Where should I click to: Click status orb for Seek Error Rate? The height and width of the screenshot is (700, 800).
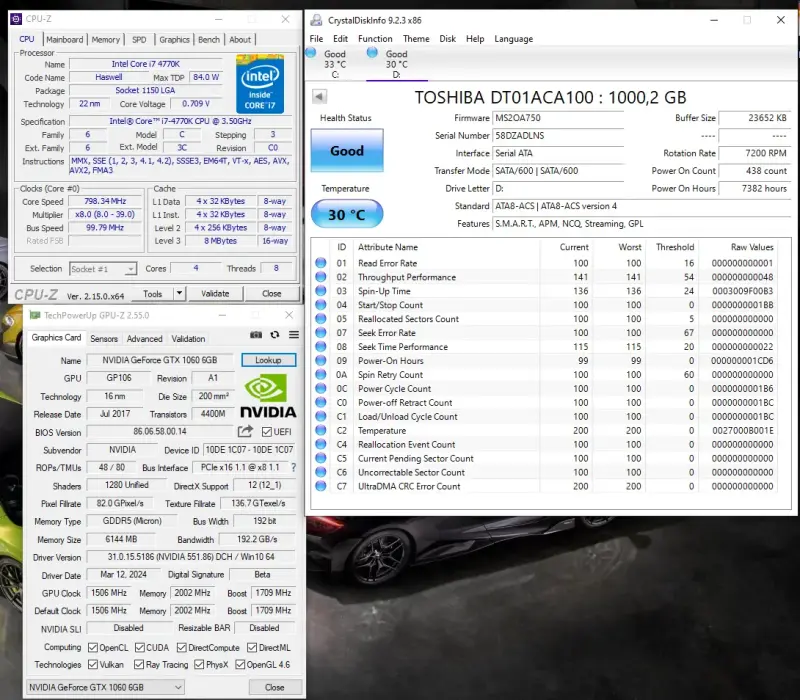(x=320, y=332)
